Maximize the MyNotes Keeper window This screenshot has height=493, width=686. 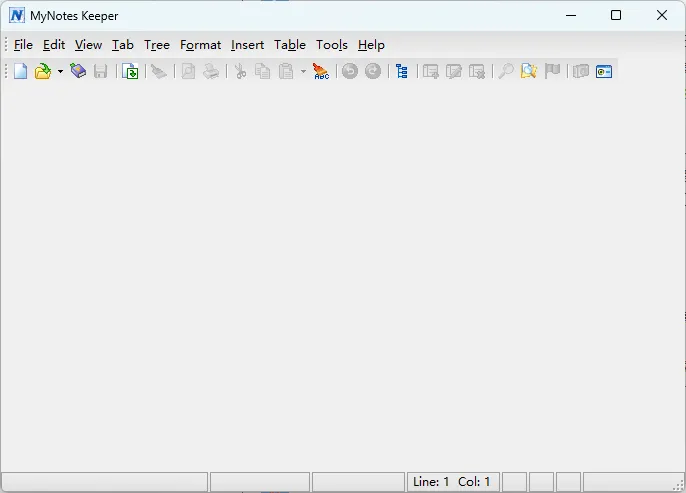[x=616, y=15]
